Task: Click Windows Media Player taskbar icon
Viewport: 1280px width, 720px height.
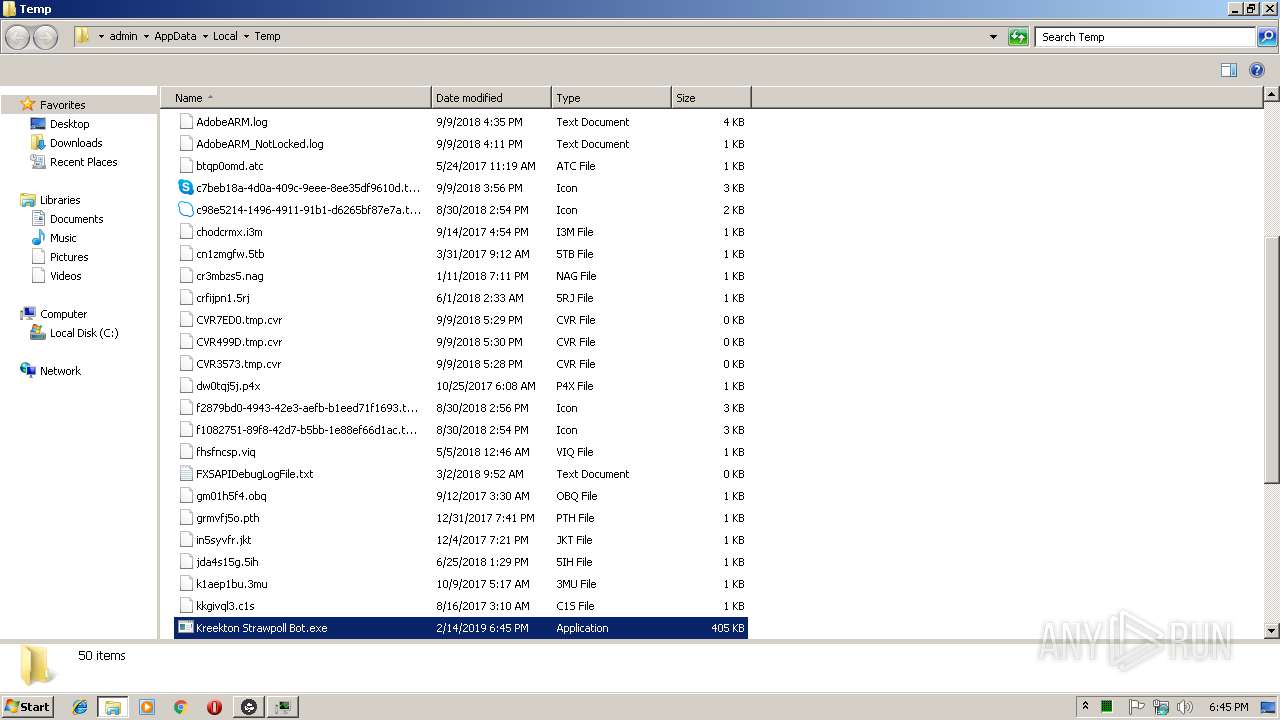Action: click(147, 707)
